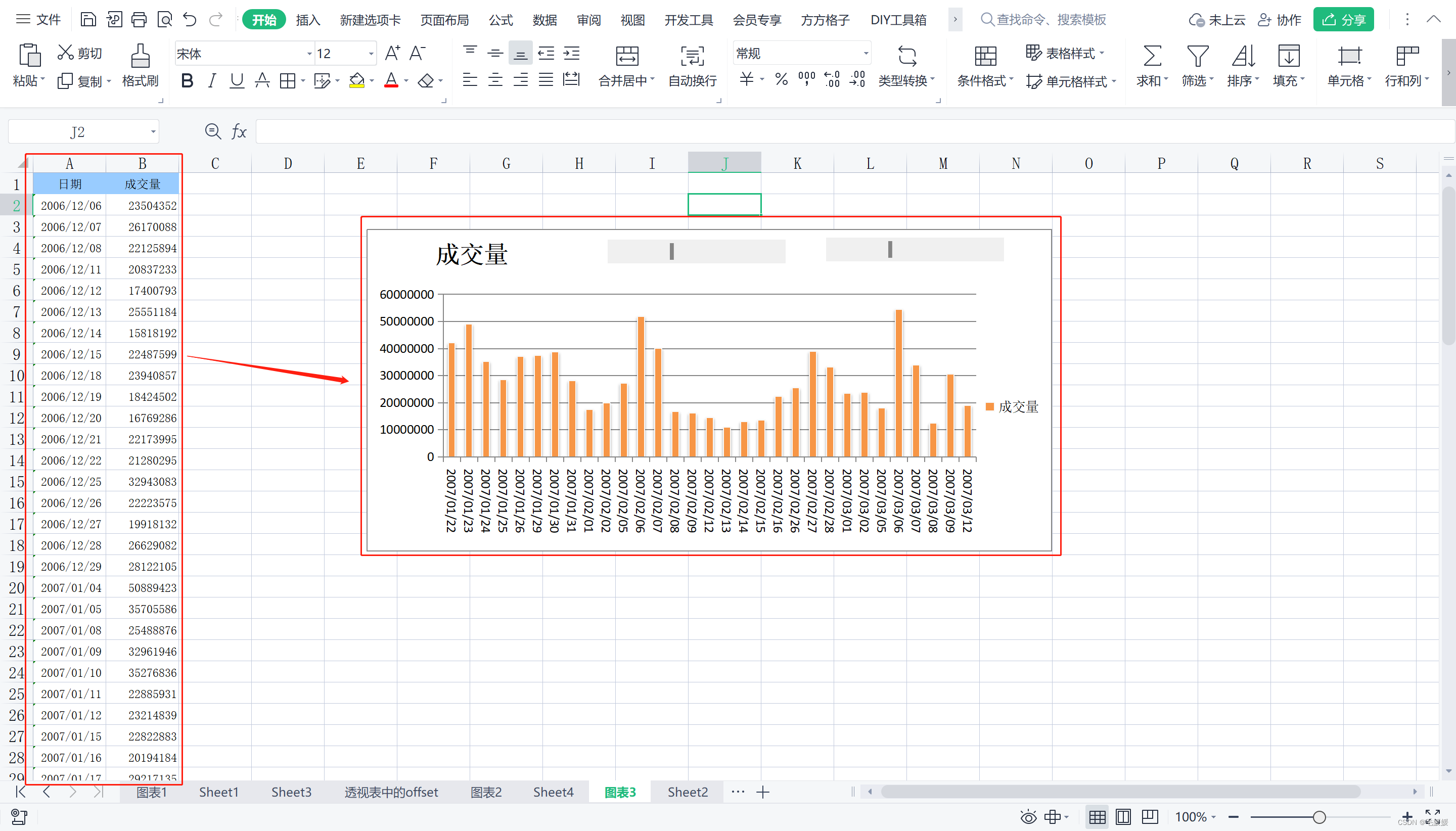Increase decimal places icon
This screenshot has height=831, width=1456.
pos(832,79)
